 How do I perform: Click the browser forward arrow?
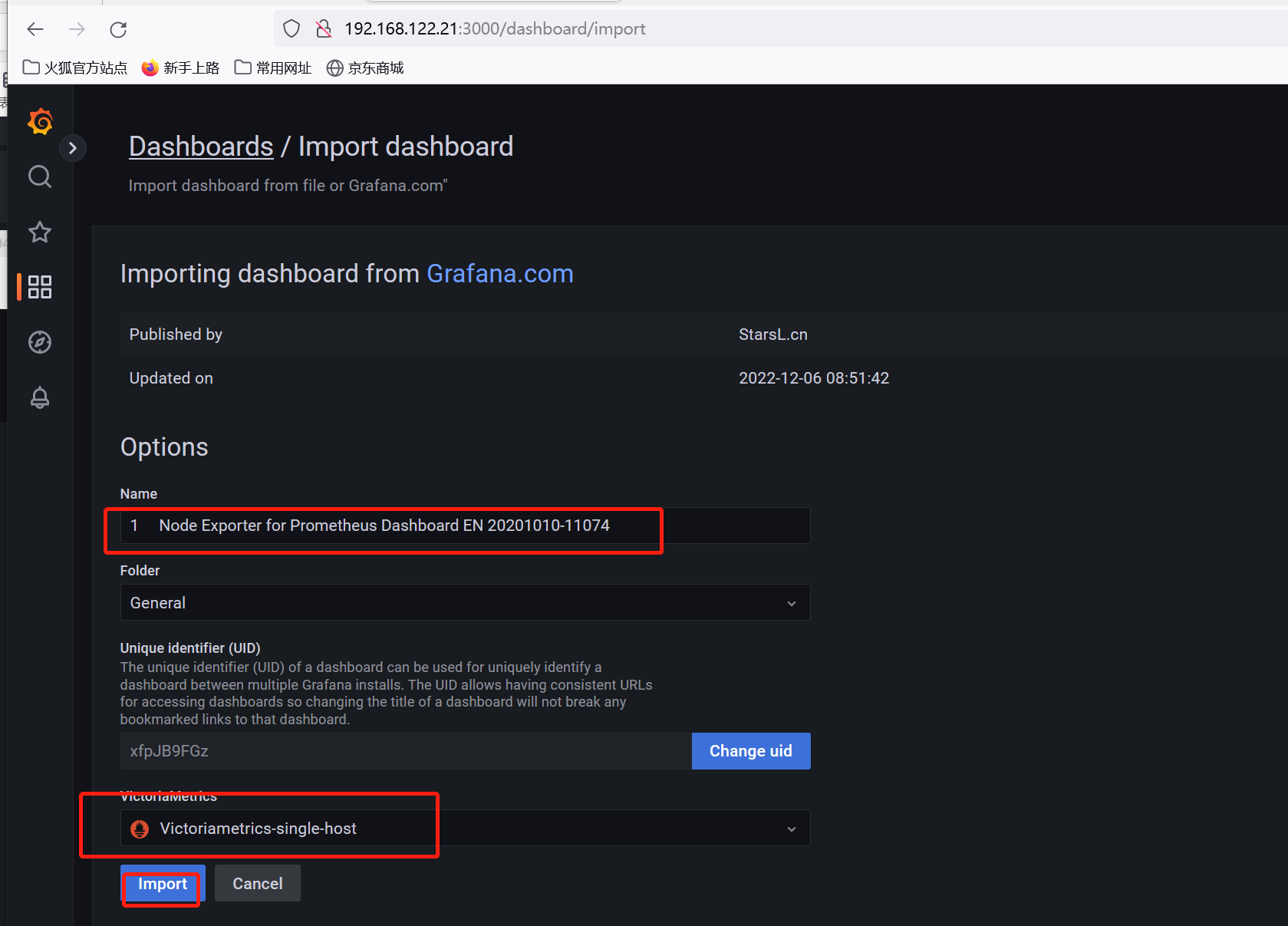coord(77,29)
